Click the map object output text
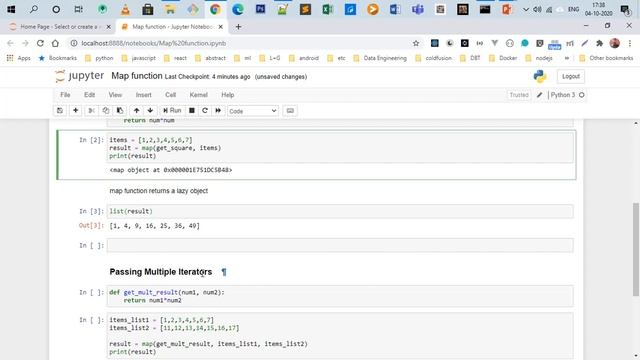 (x=171, y=170)
